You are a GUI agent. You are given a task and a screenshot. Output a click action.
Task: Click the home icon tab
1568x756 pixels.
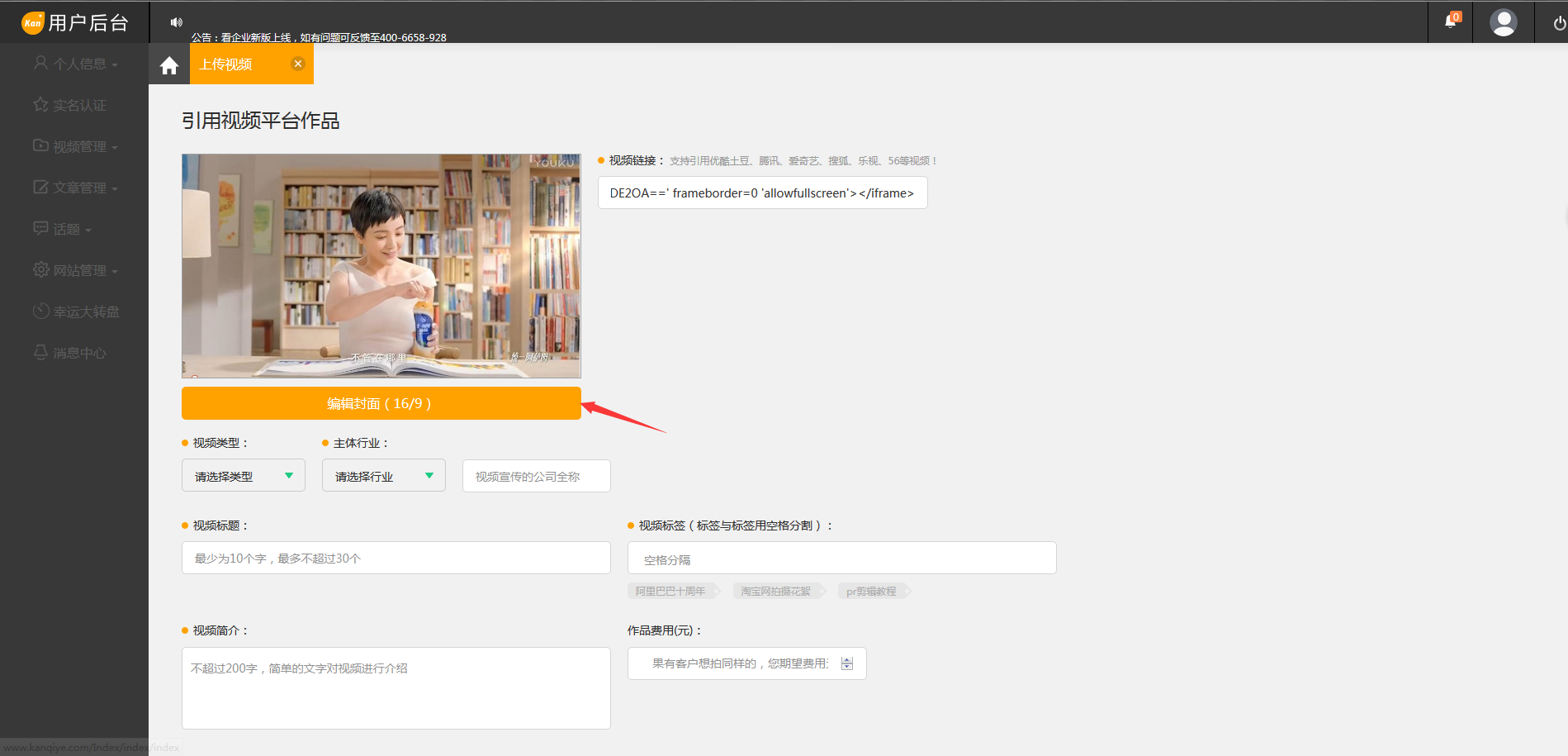coord(169,65)
